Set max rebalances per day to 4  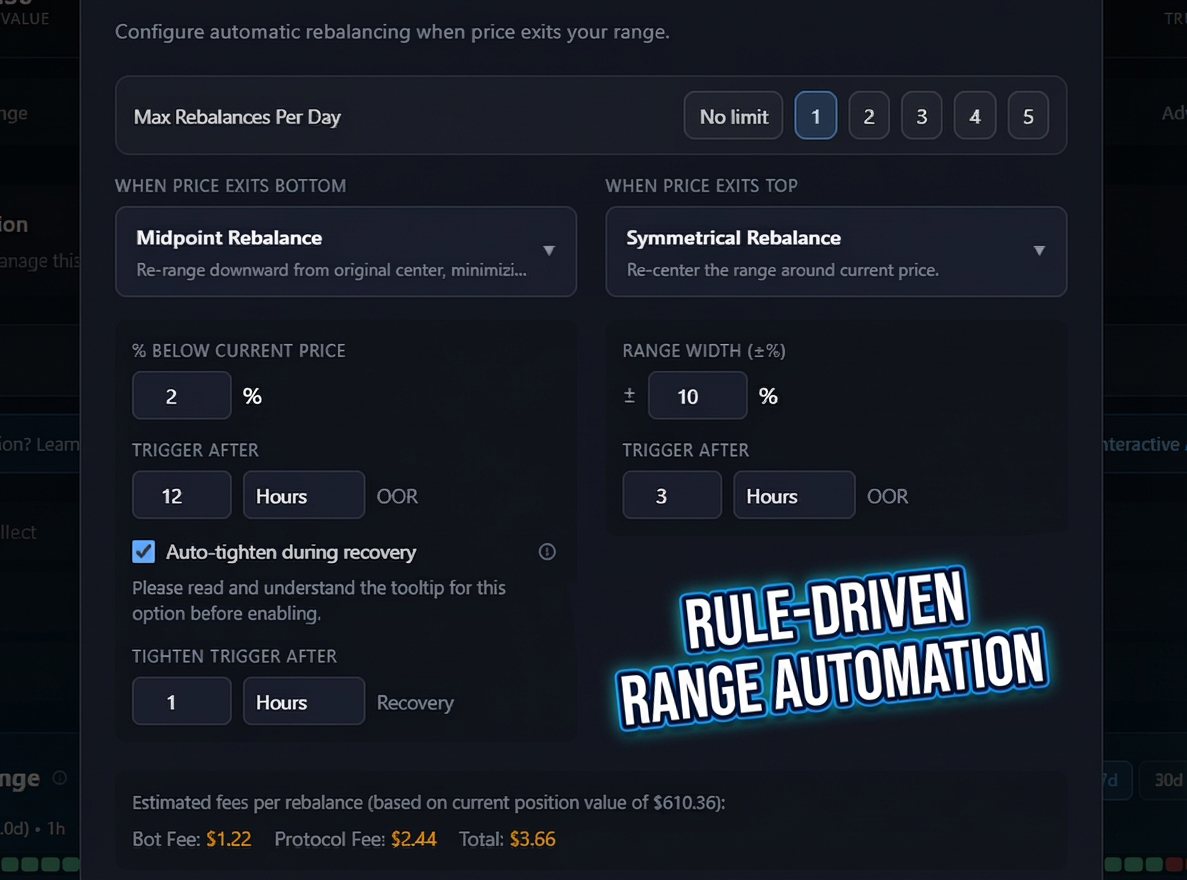click(974, 116)
